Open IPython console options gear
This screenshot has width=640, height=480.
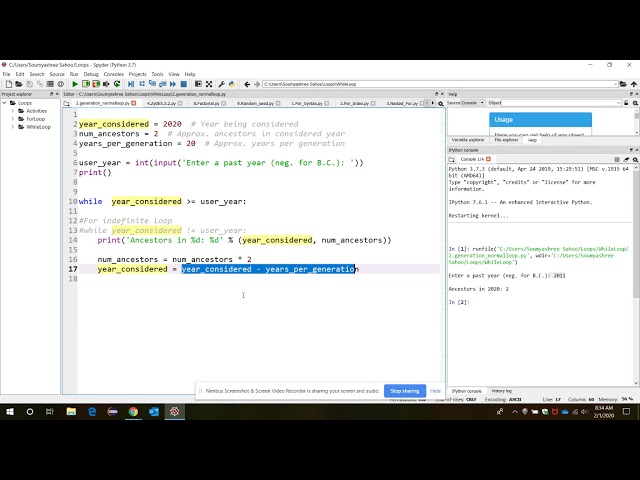coord(636,159)
